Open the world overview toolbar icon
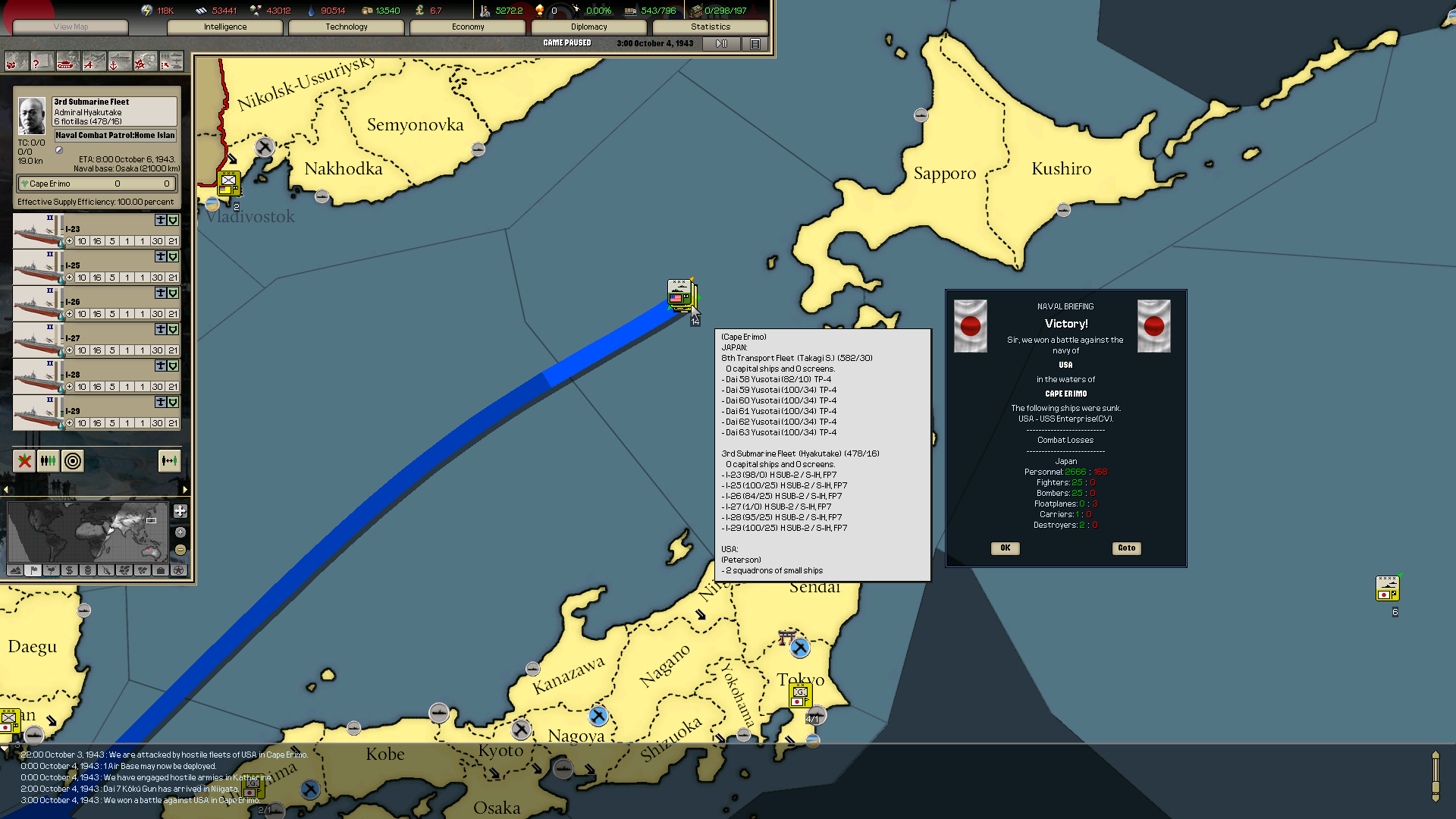The image size is (1456, 819). [17, 62]
